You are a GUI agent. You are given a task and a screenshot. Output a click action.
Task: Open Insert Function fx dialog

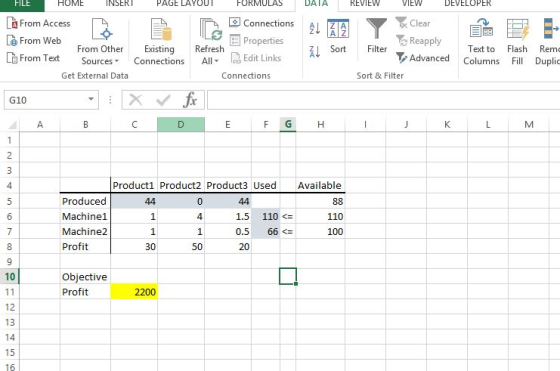[x=190, y=100]
